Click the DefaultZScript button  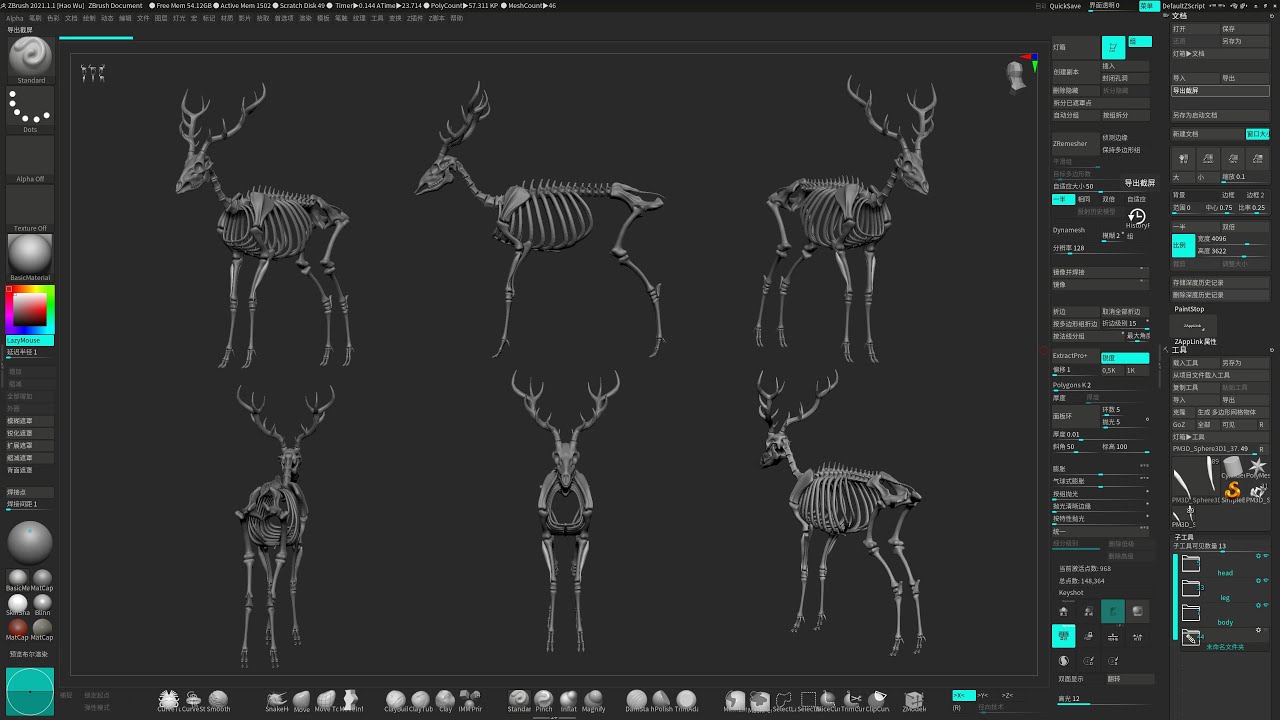pyautogui.click(x=1183, y=6)
